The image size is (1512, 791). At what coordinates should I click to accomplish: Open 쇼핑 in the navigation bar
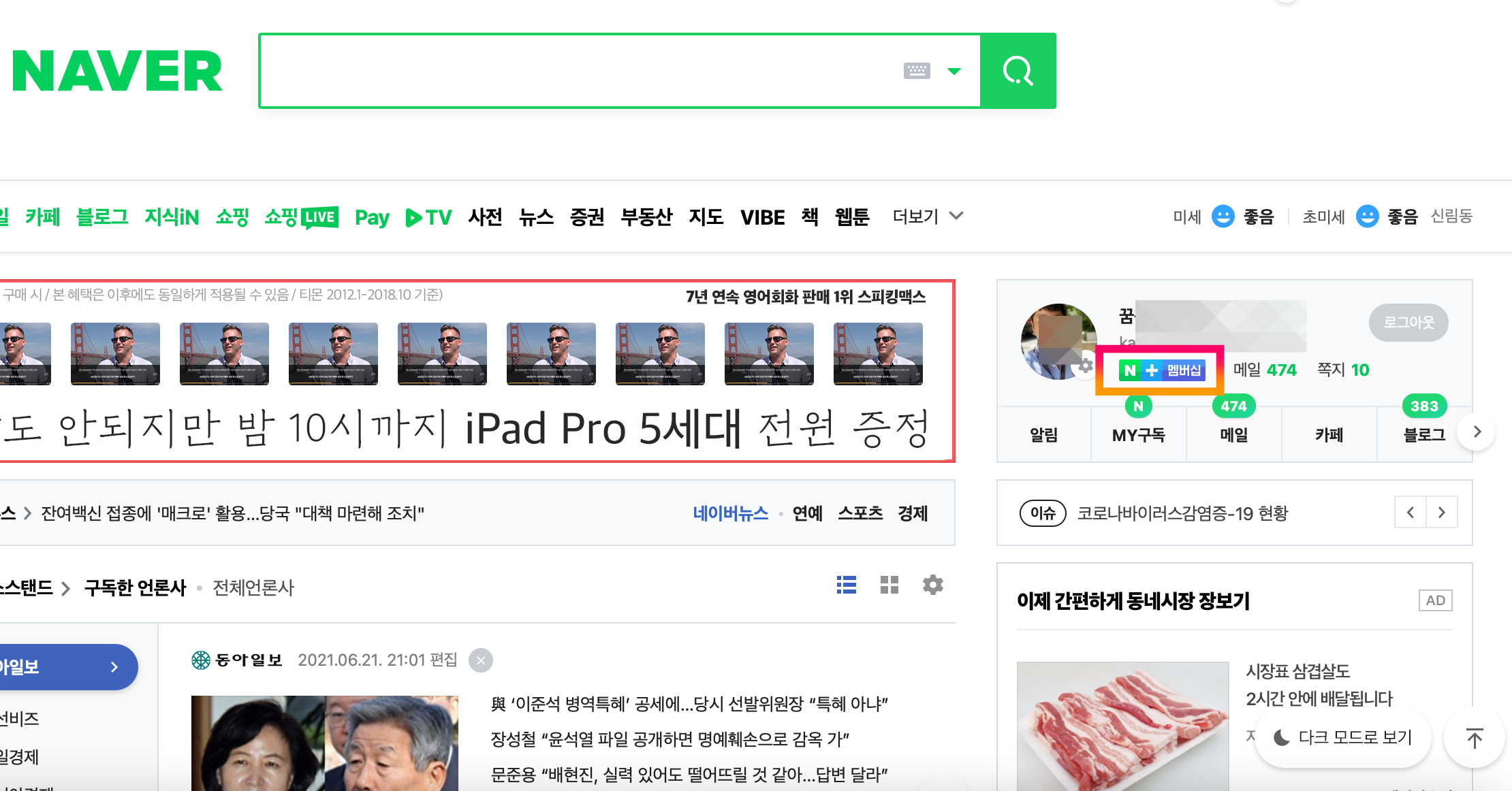pyautogui.click(x=232, y=217)
